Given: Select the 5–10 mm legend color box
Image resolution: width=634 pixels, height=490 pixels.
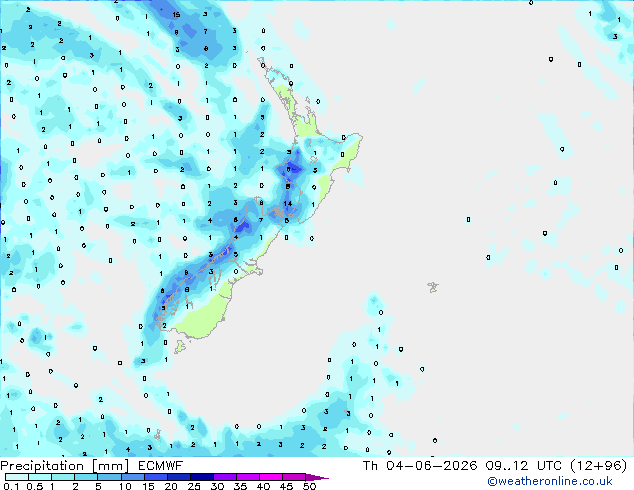Looking at the screenshot, I should (x=110, y=477).
